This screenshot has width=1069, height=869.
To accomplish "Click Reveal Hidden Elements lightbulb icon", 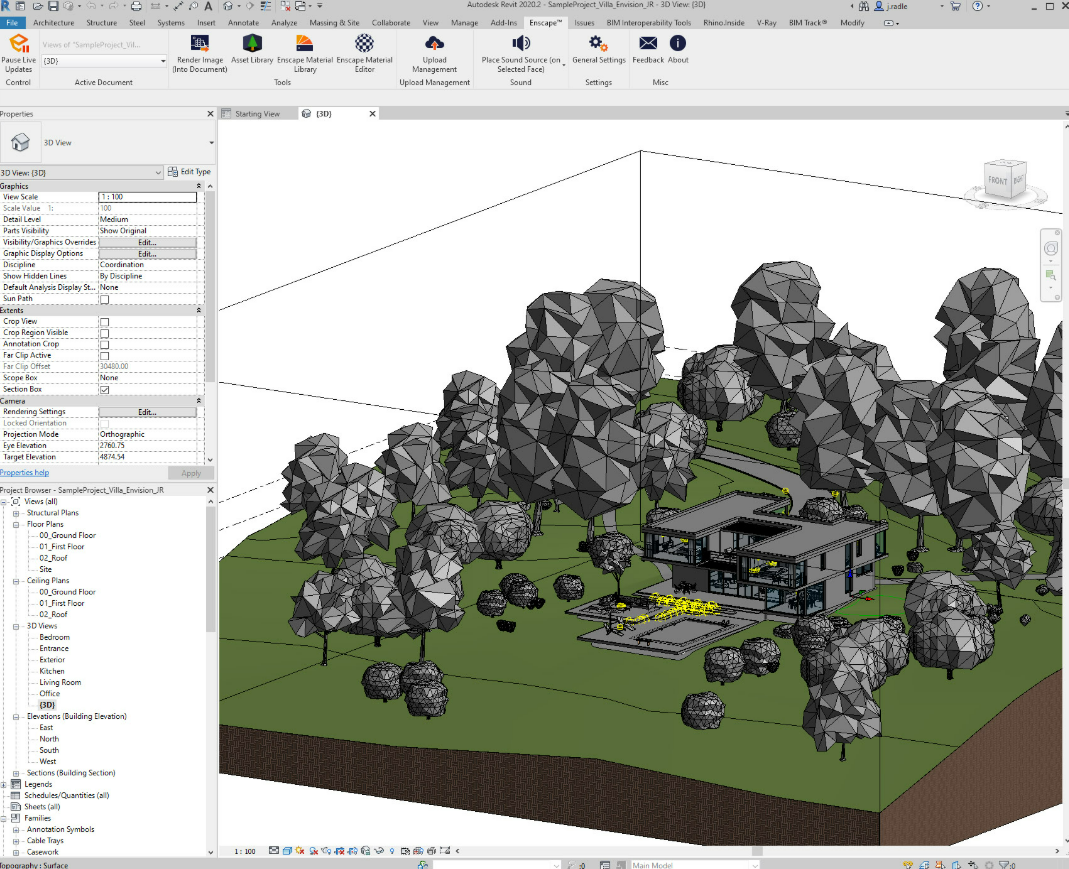I will [x=392, y=851].
